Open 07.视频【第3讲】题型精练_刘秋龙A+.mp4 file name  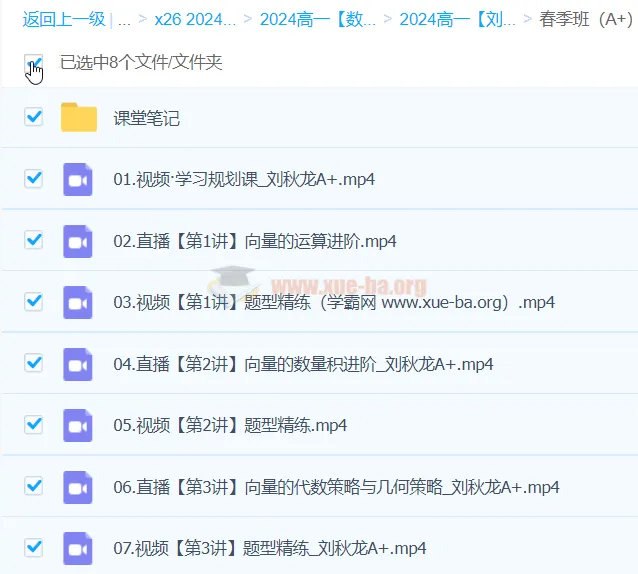(270, 548)
